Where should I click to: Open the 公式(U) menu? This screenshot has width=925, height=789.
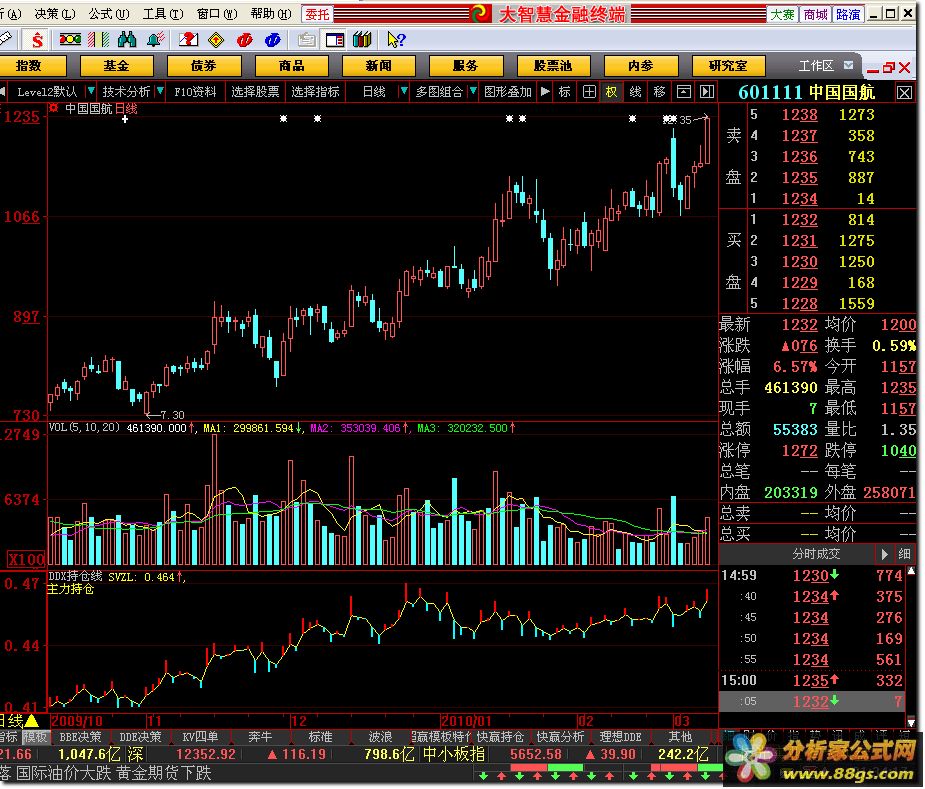[109, 14]
